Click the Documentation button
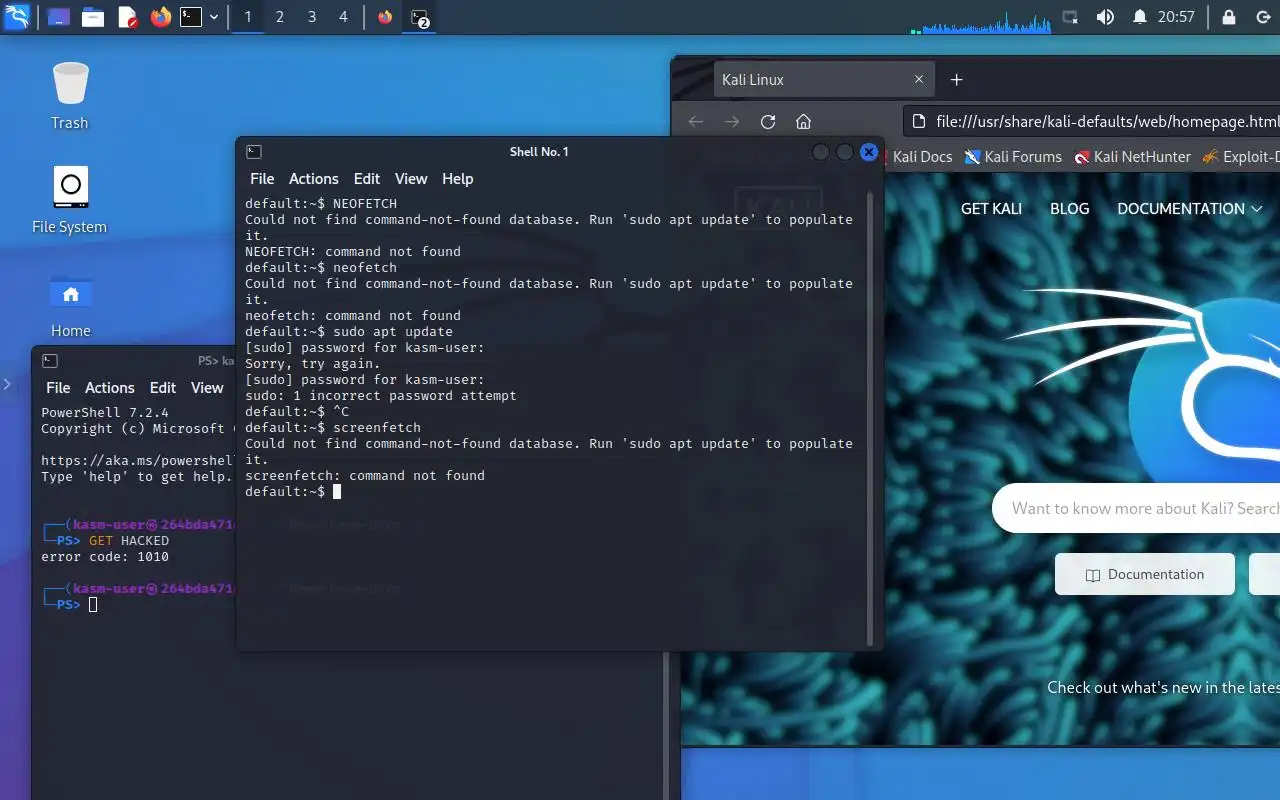This screenshot has height=800, width=1280. [1145, 575]
